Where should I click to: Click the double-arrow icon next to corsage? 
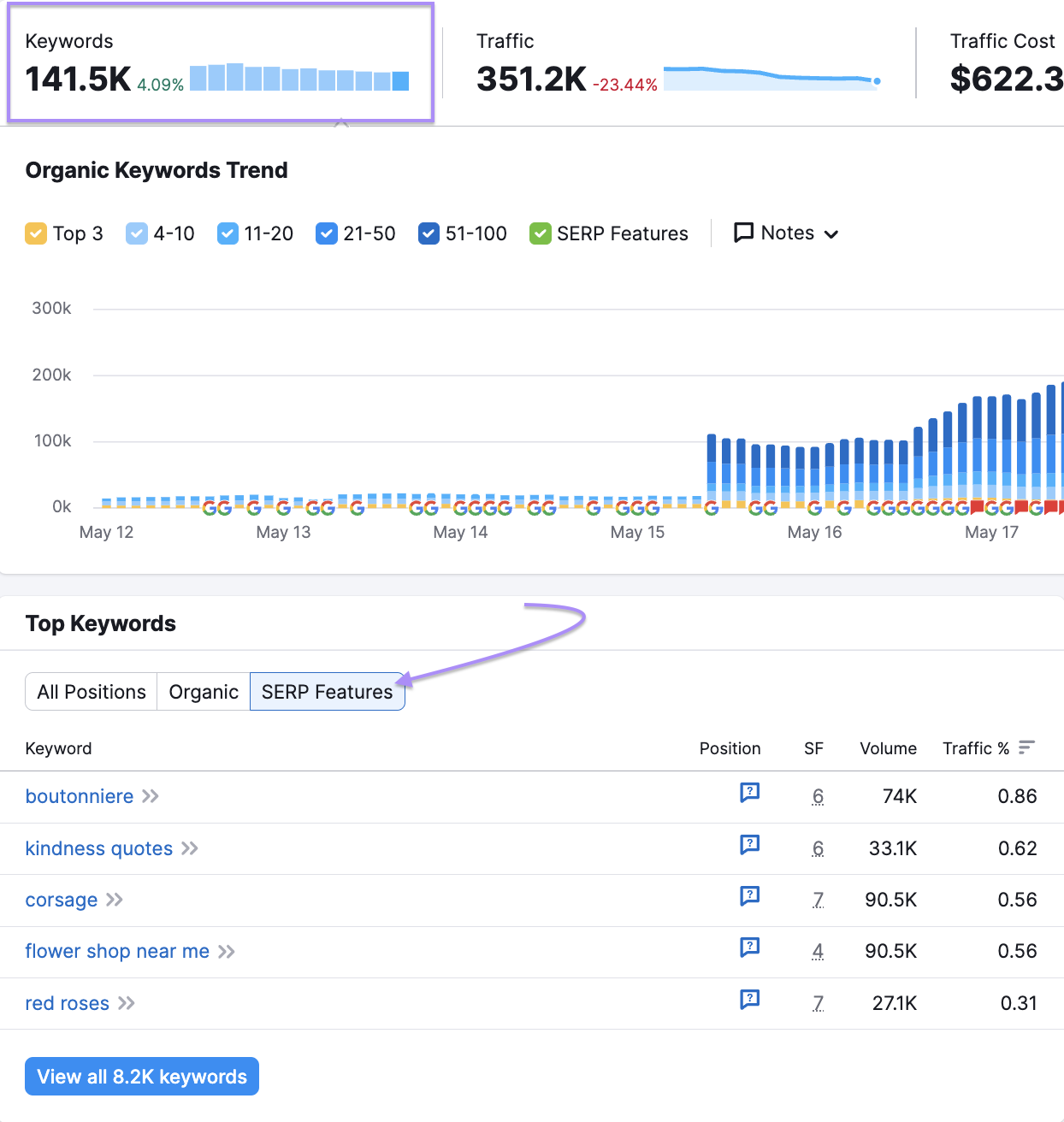coord(115,900)
